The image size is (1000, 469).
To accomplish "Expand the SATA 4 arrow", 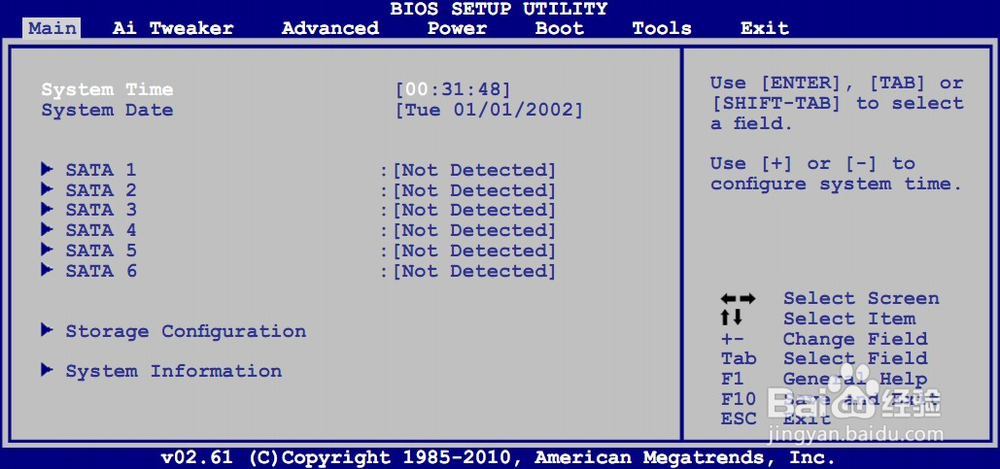I will coord(47,230).
